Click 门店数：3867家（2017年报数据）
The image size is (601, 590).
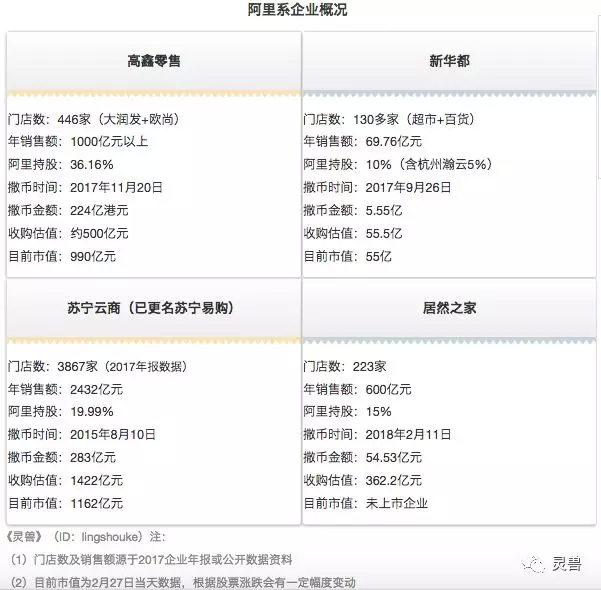[98, 367]
